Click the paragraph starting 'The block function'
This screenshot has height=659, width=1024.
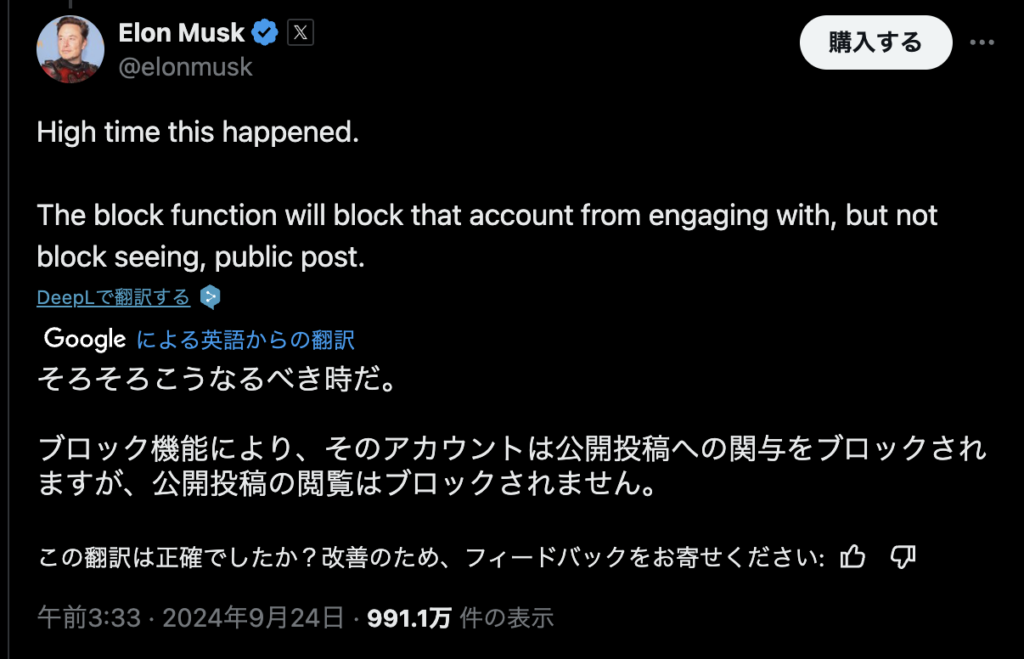(487, 236)
